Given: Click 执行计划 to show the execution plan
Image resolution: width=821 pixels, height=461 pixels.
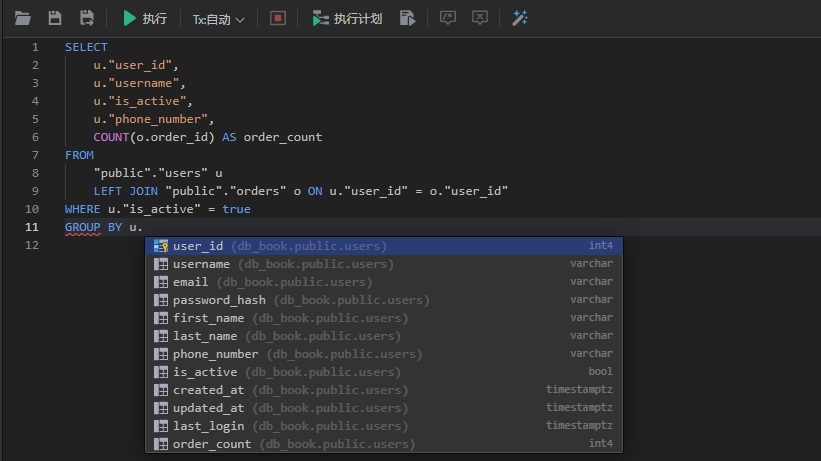Looking at the screenshot, I should 347,19.
